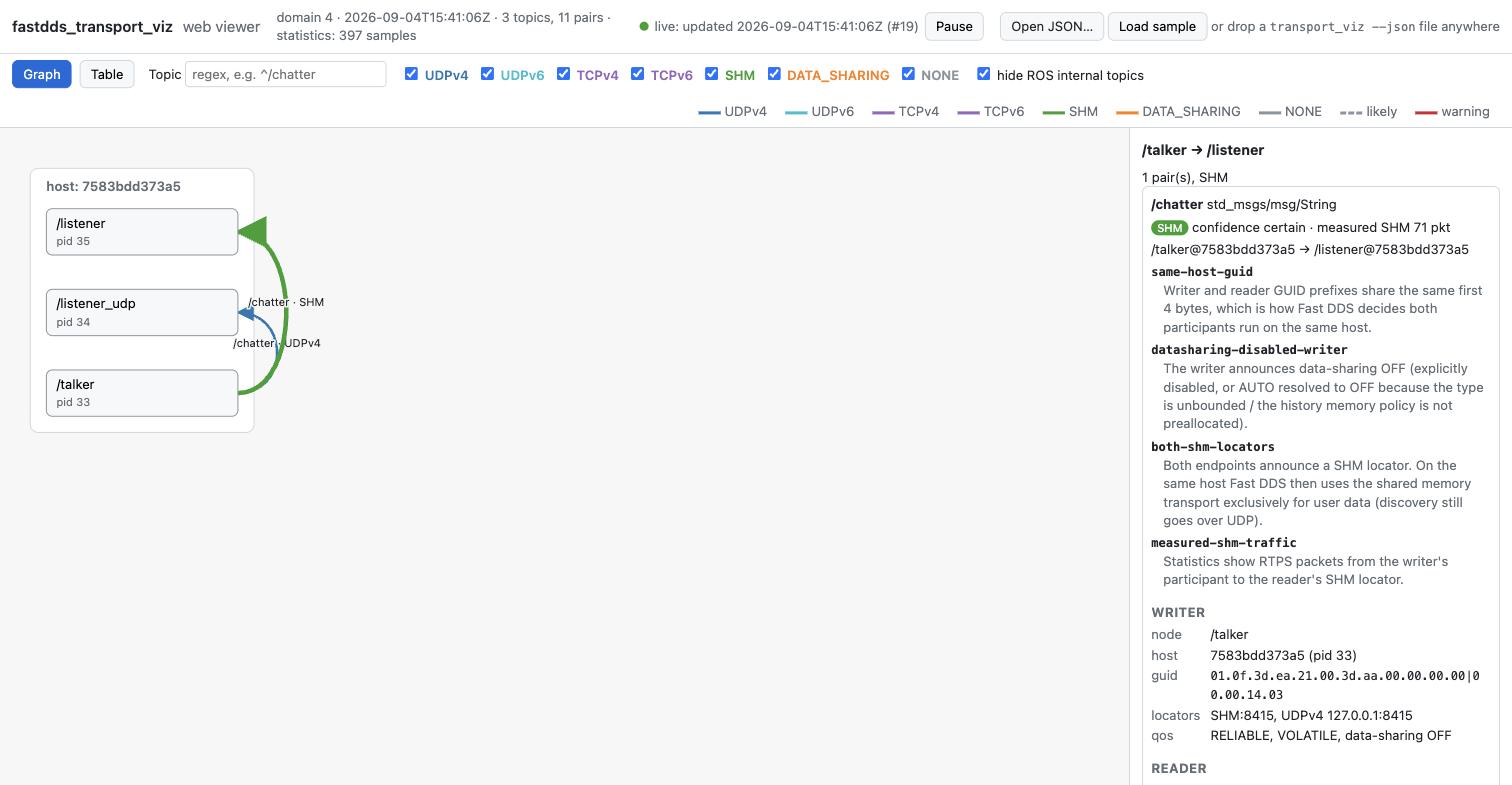Toggle the SHM transport checkbox
1512x785 pixels.
tap(711, 74)
